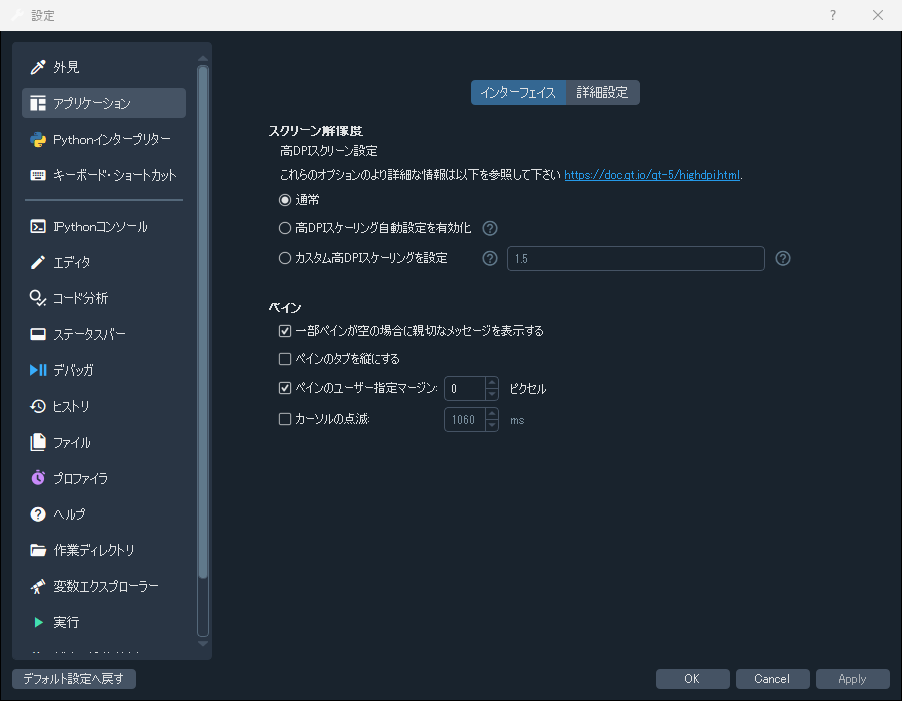
Task: Click the cursor blink 1060 field
Action: point(465,420)
